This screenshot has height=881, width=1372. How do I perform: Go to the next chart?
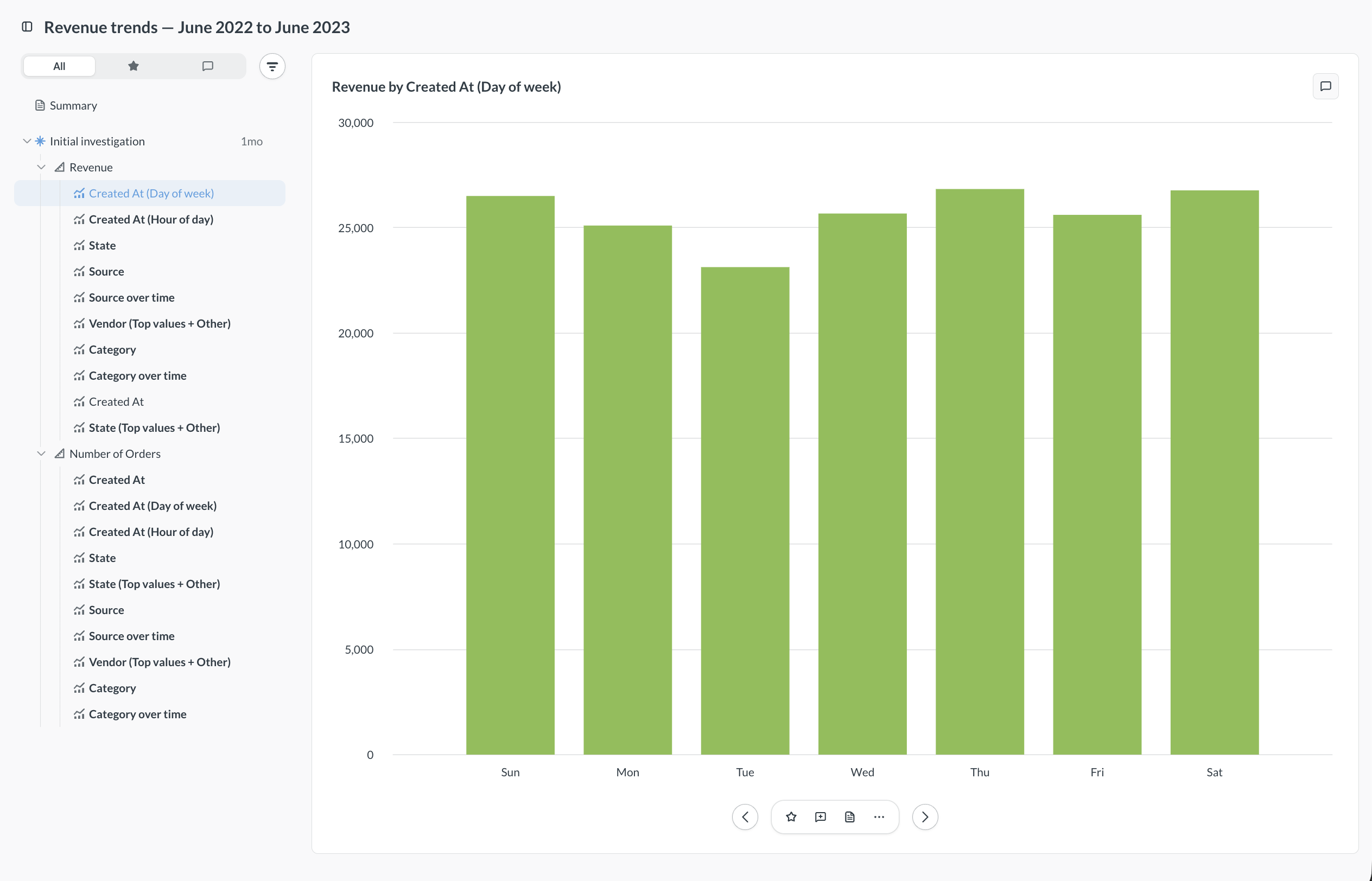coord(925,817)
